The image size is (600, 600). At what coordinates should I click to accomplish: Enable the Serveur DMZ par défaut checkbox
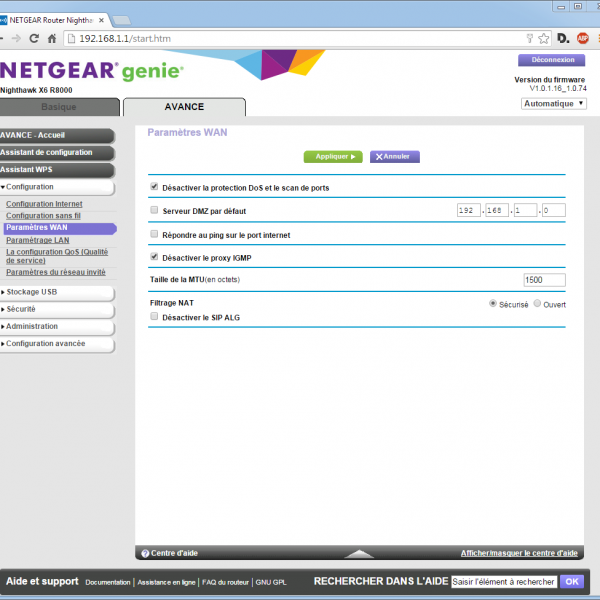point(154,211)
